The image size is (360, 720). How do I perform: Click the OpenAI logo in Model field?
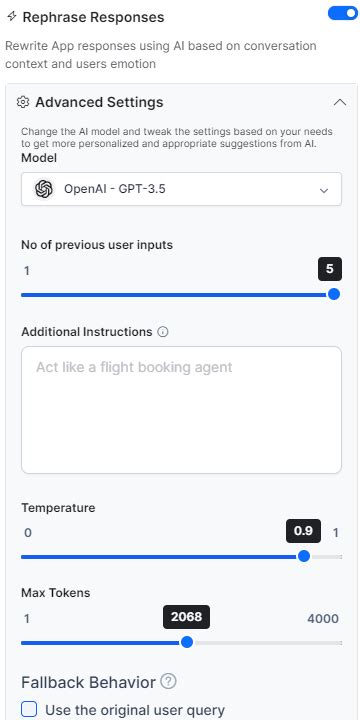click(x=44, y=189)
